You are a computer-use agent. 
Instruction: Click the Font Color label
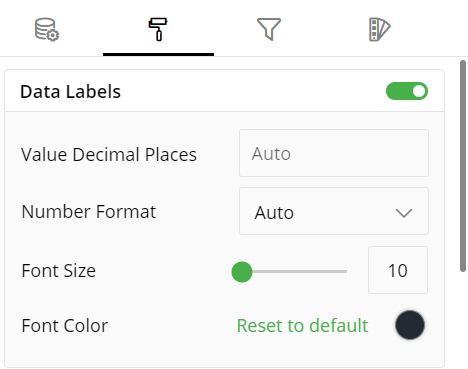pos(65,325)
